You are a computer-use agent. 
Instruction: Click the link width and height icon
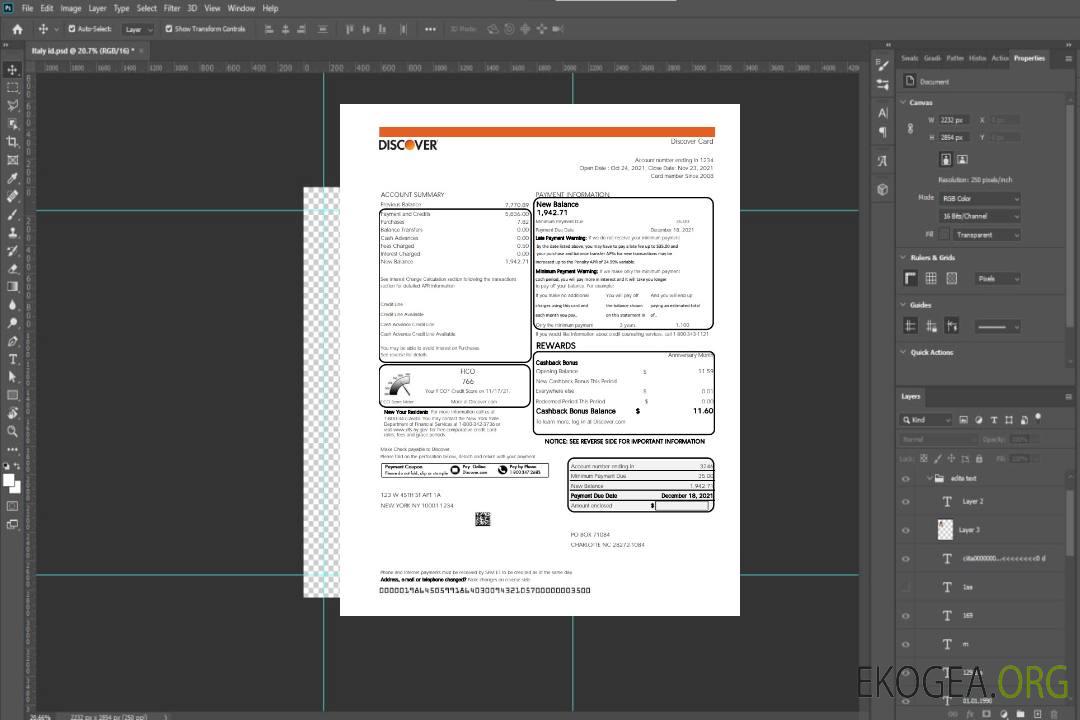[x=911, y=129]
